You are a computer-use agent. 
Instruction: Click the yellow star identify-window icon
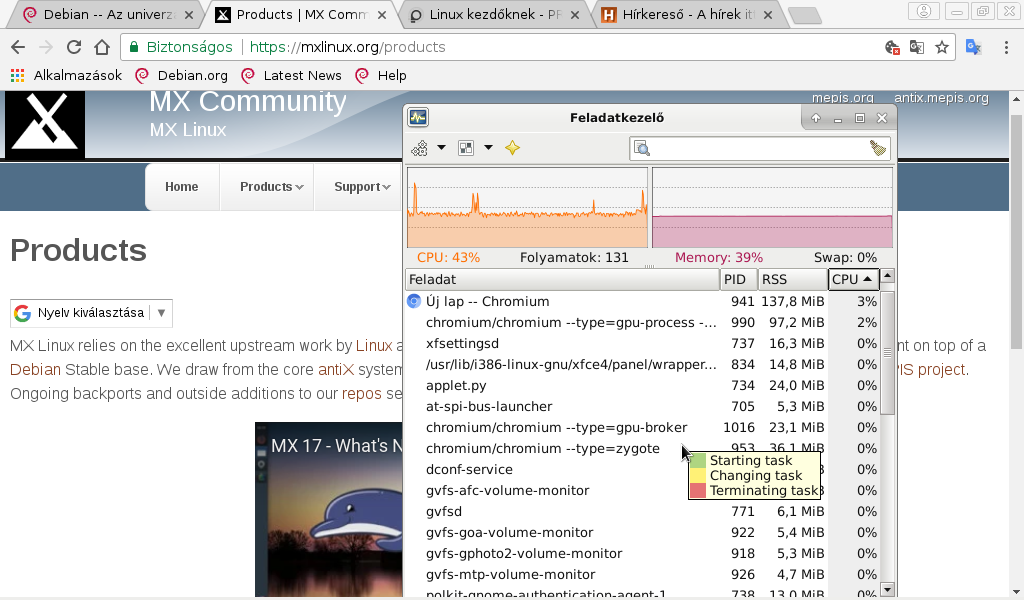coord(513,148)
